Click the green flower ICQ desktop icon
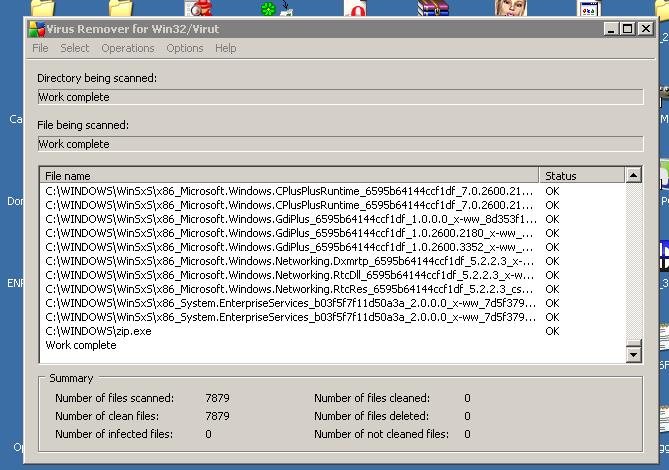669x470 pixels. click(268, 9)
